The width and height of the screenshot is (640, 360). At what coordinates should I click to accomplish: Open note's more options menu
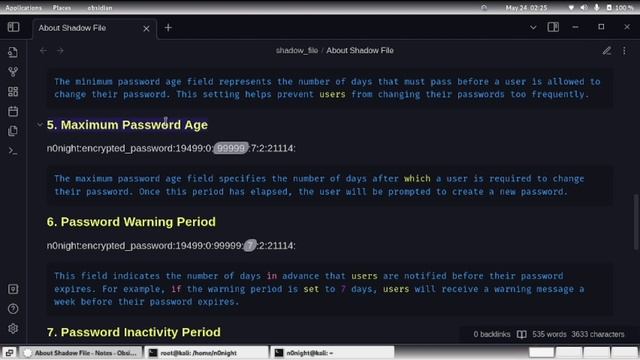(x=624, y=51)
